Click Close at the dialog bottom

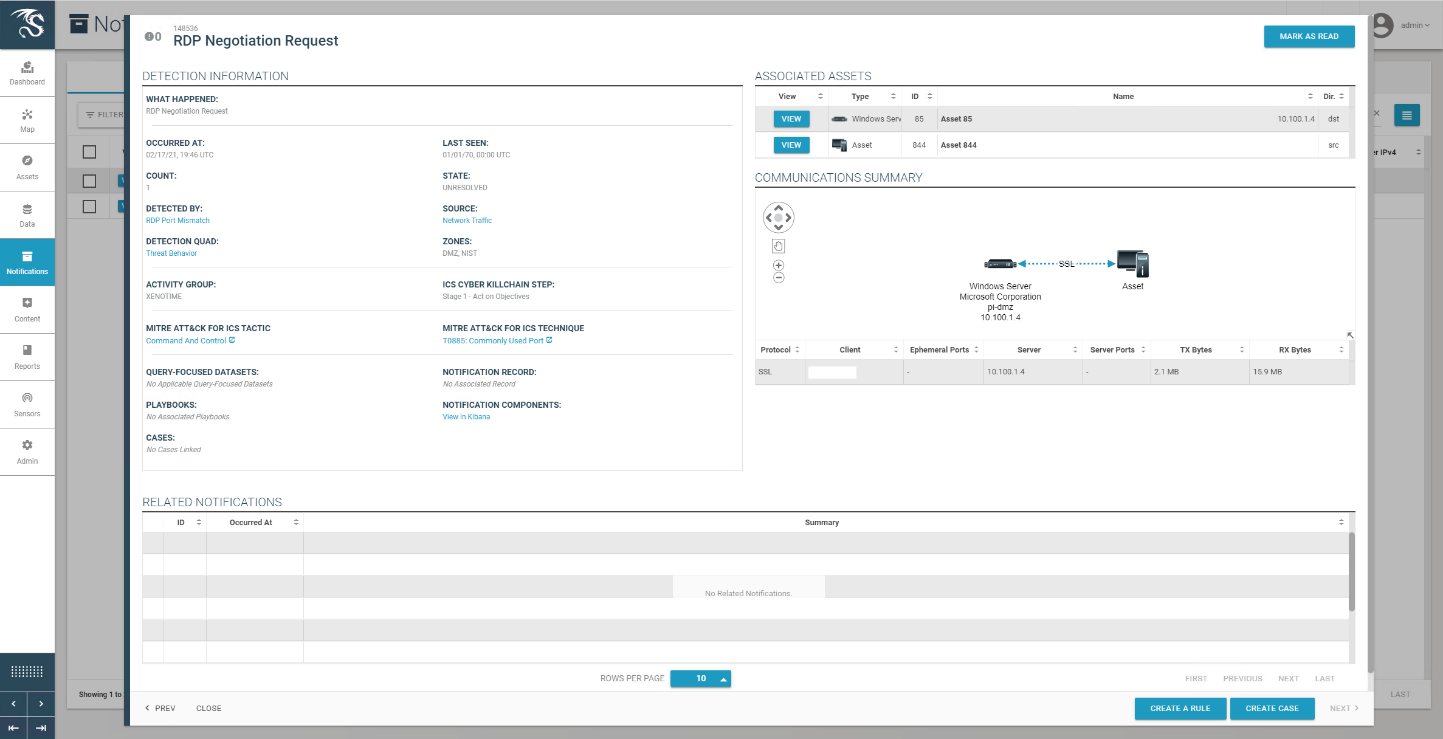point(209,708)
